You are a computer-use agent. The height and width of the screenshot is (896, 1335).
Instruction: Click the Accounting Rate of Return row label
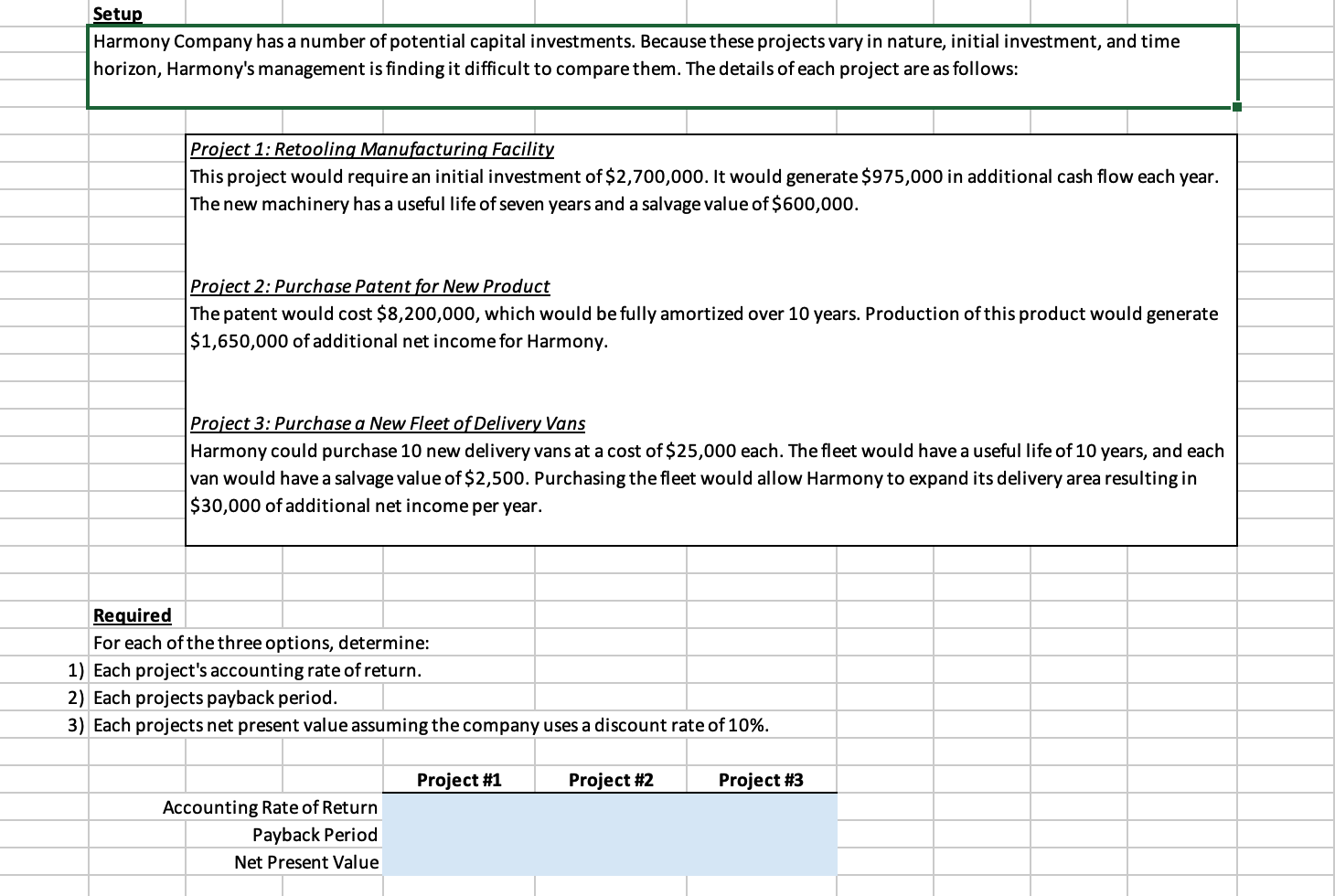click(270, 806)
